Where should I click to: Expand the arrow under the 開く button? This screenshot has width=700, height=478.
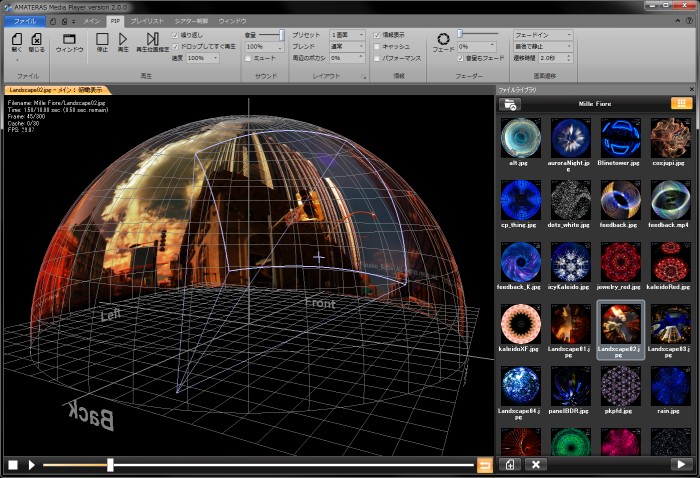[17, 60]
